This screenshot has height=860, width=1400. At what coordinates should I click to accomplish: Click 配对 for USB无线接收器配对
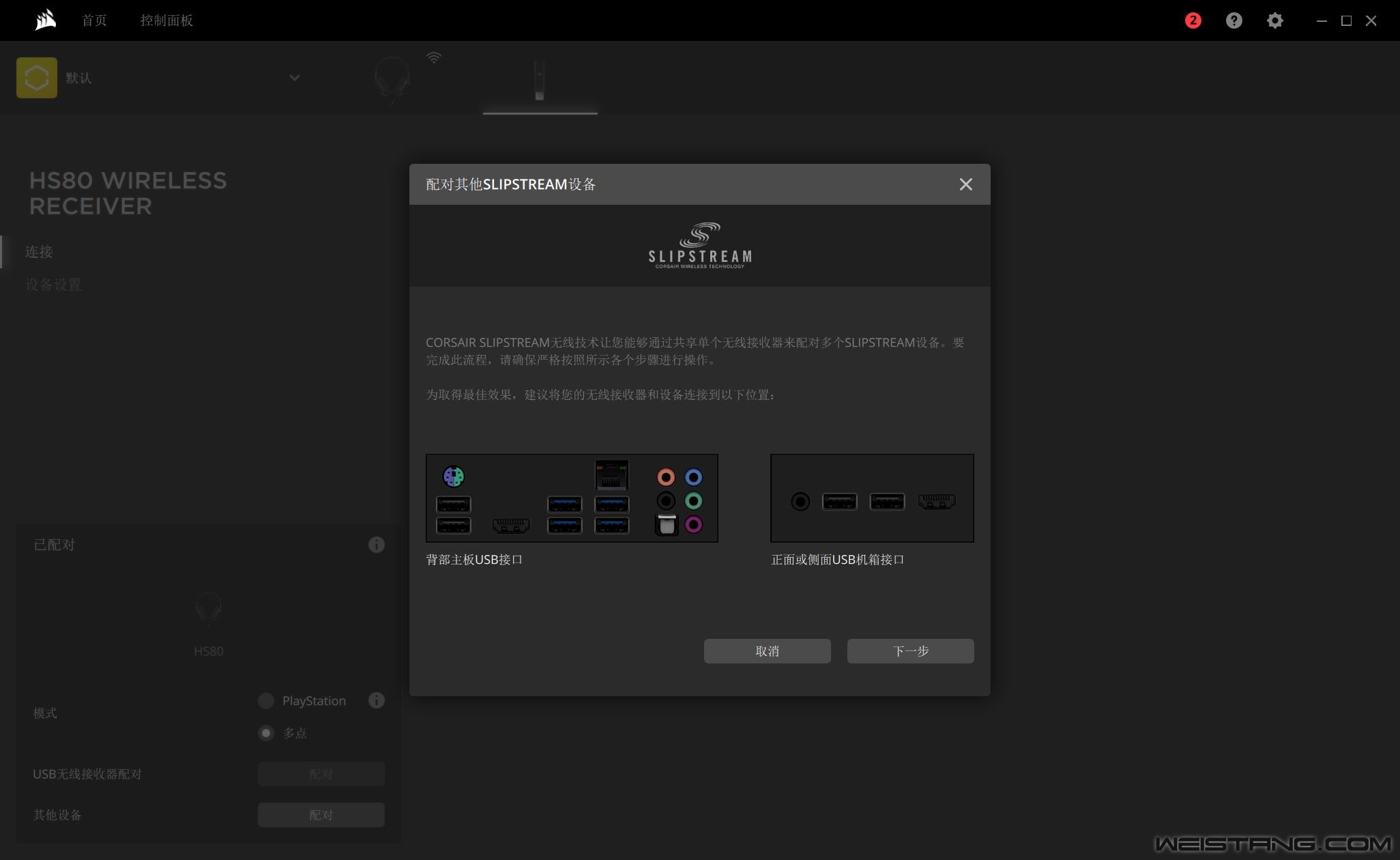pyautogui.click(x=321, y=774)
